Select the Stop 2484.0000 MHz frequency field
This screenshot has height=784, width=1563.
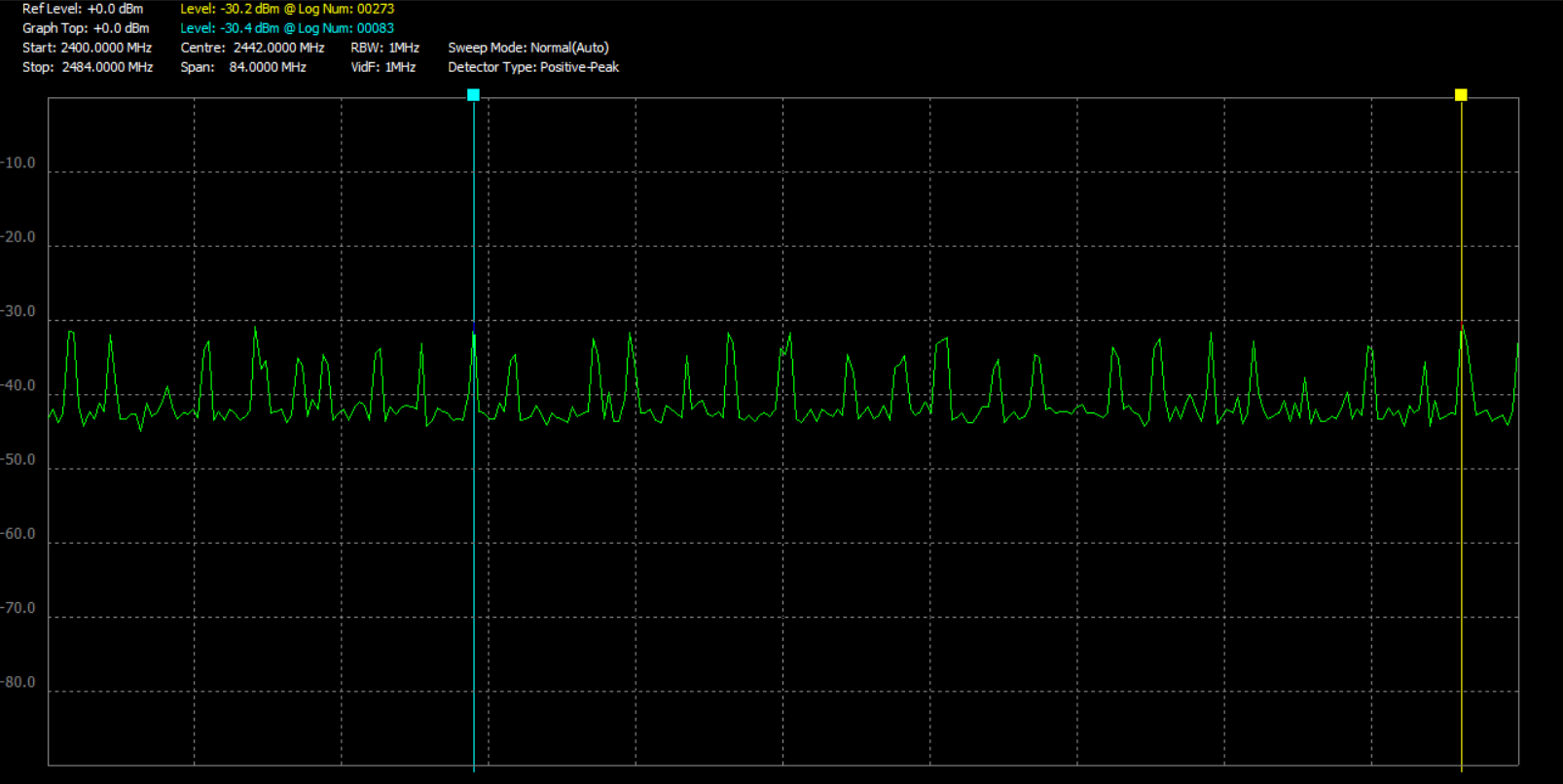(x=88, y=67)
